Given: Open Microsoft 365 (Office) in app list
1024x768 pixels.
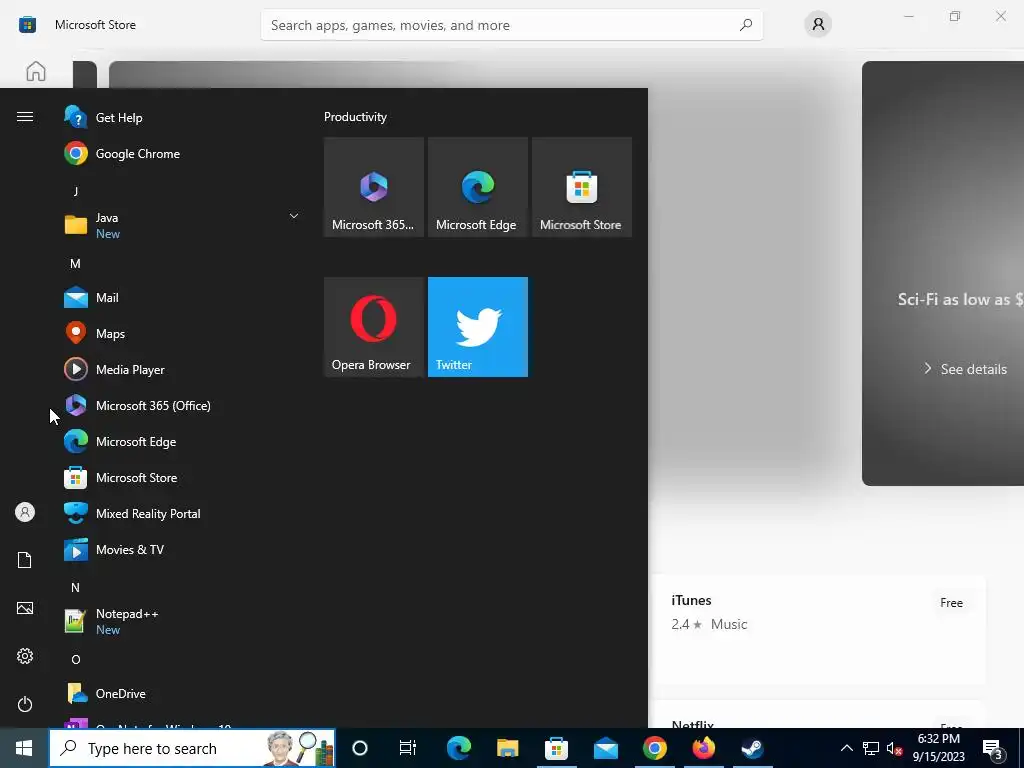Looking at the screenshot, I should click(x=182, y=406).
